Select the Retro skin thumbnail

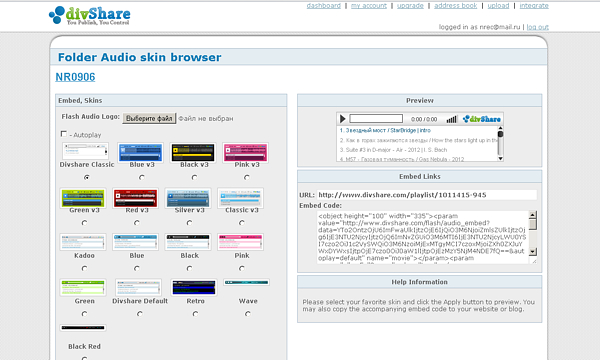pos(194,287)
